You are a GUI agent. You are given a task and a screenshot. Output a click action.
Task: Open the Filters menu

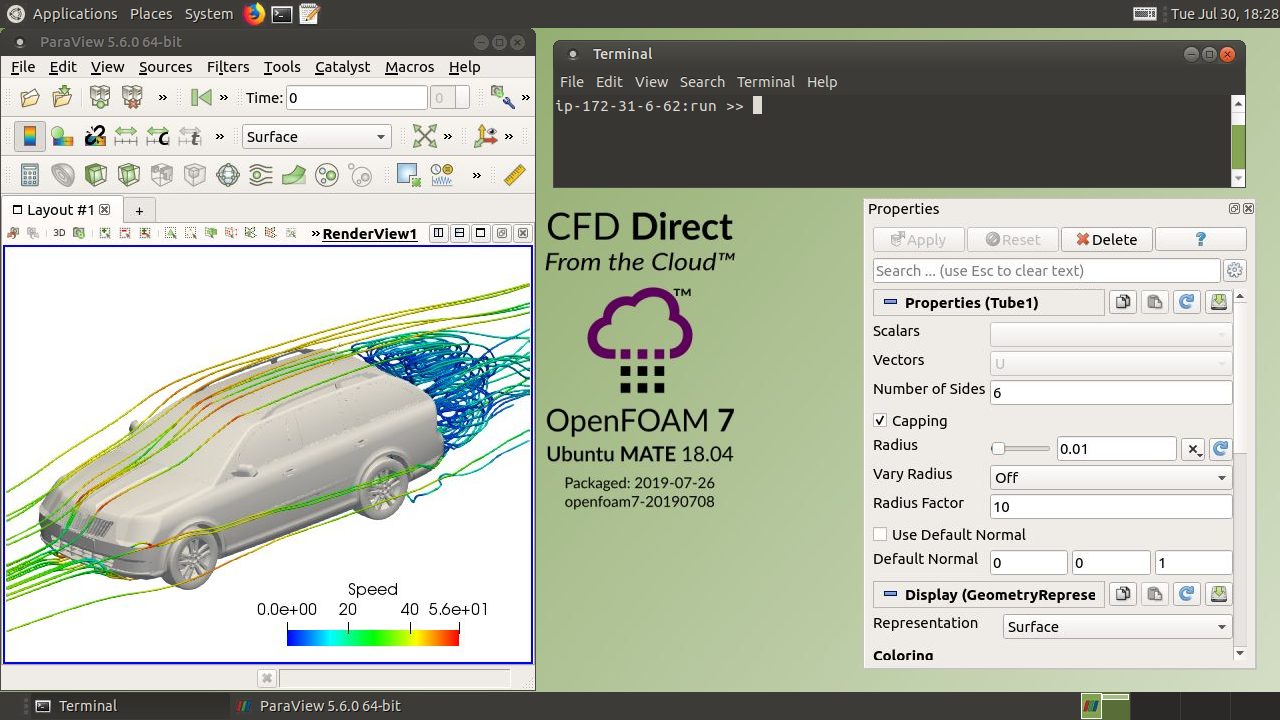click(228, 67)
